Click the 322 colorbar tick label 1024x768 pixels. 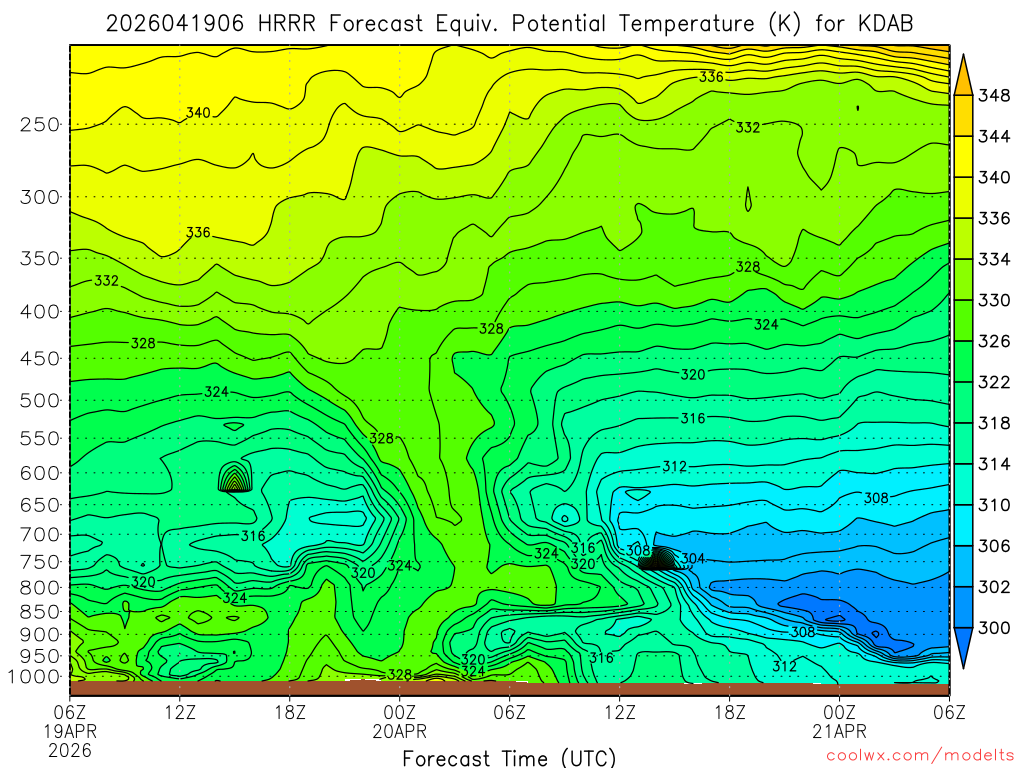click(x=993, y=382)
